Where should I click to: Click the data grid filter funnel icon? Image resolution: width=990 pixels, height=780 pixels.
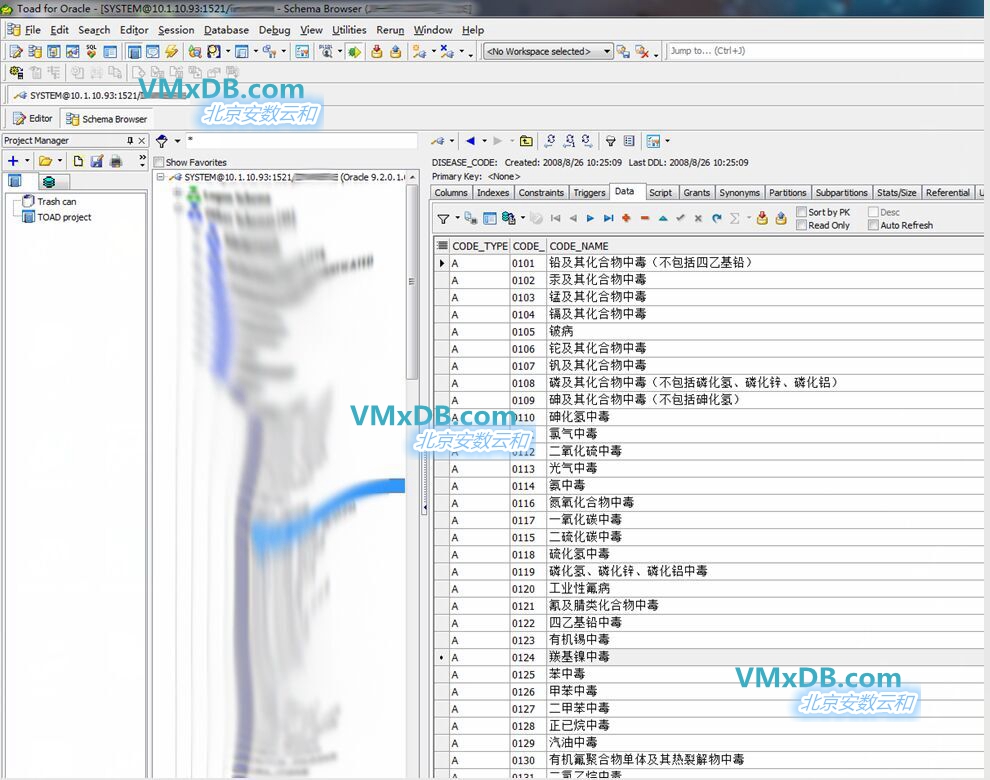tap(443, 219)
